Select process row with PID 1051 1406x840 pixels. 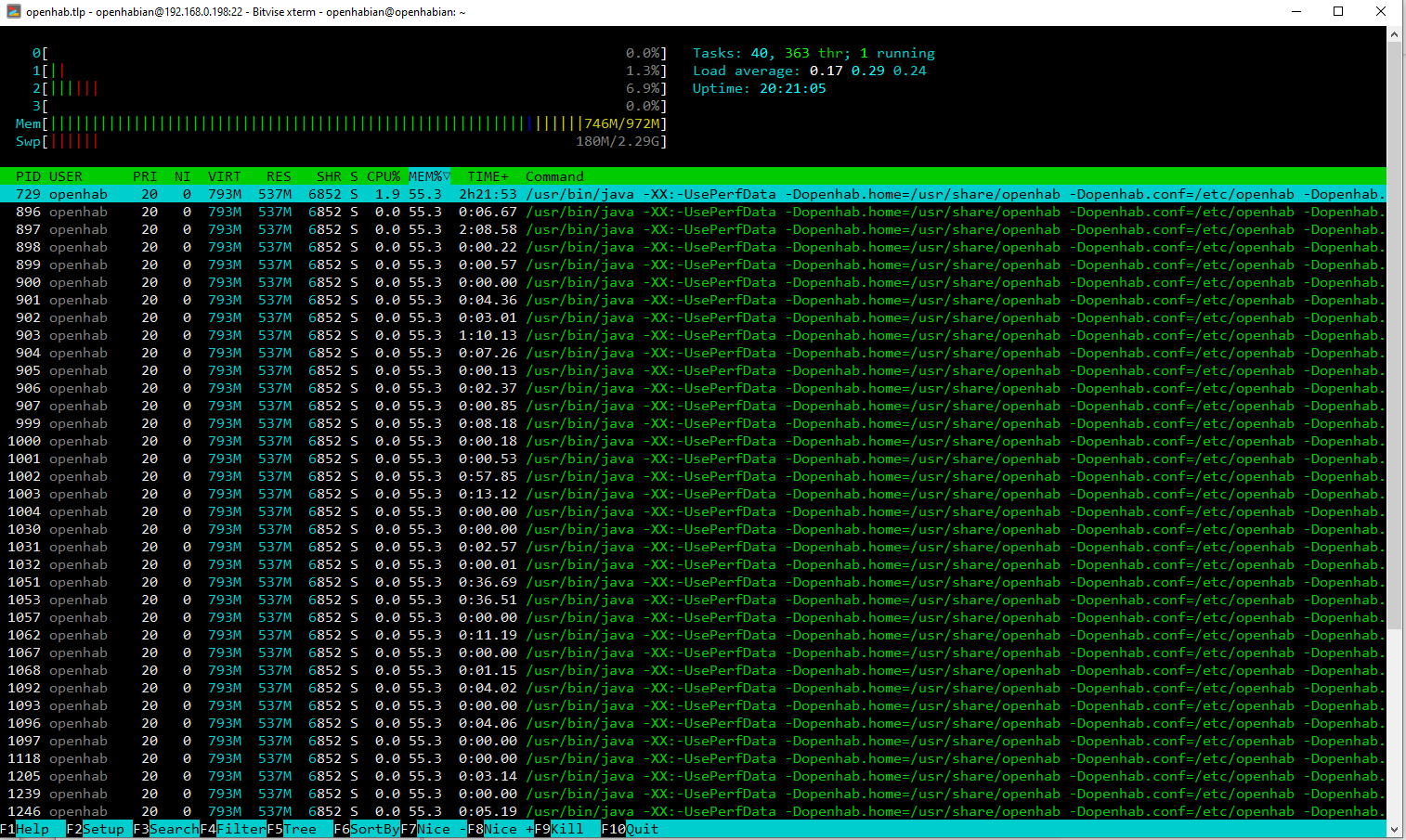tap(693, 582)
